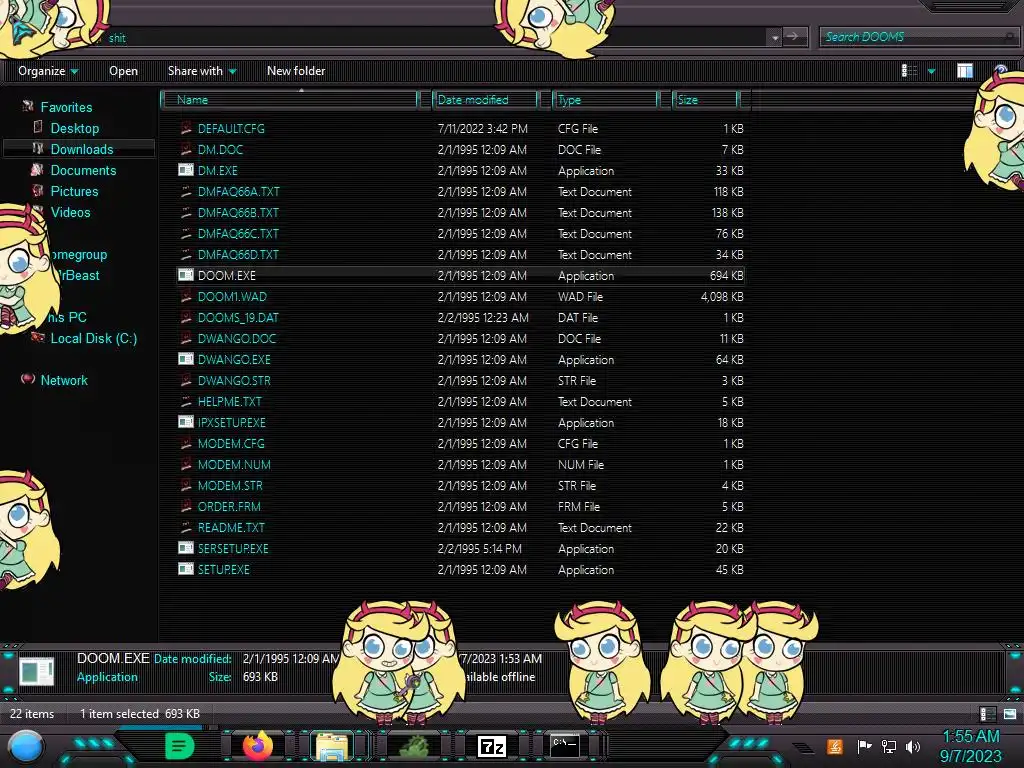The height and width of the screenshot is (768, 1024).
Task: Select the DMFAQ66B.TXT file name
Action: [x=238, y=212]
